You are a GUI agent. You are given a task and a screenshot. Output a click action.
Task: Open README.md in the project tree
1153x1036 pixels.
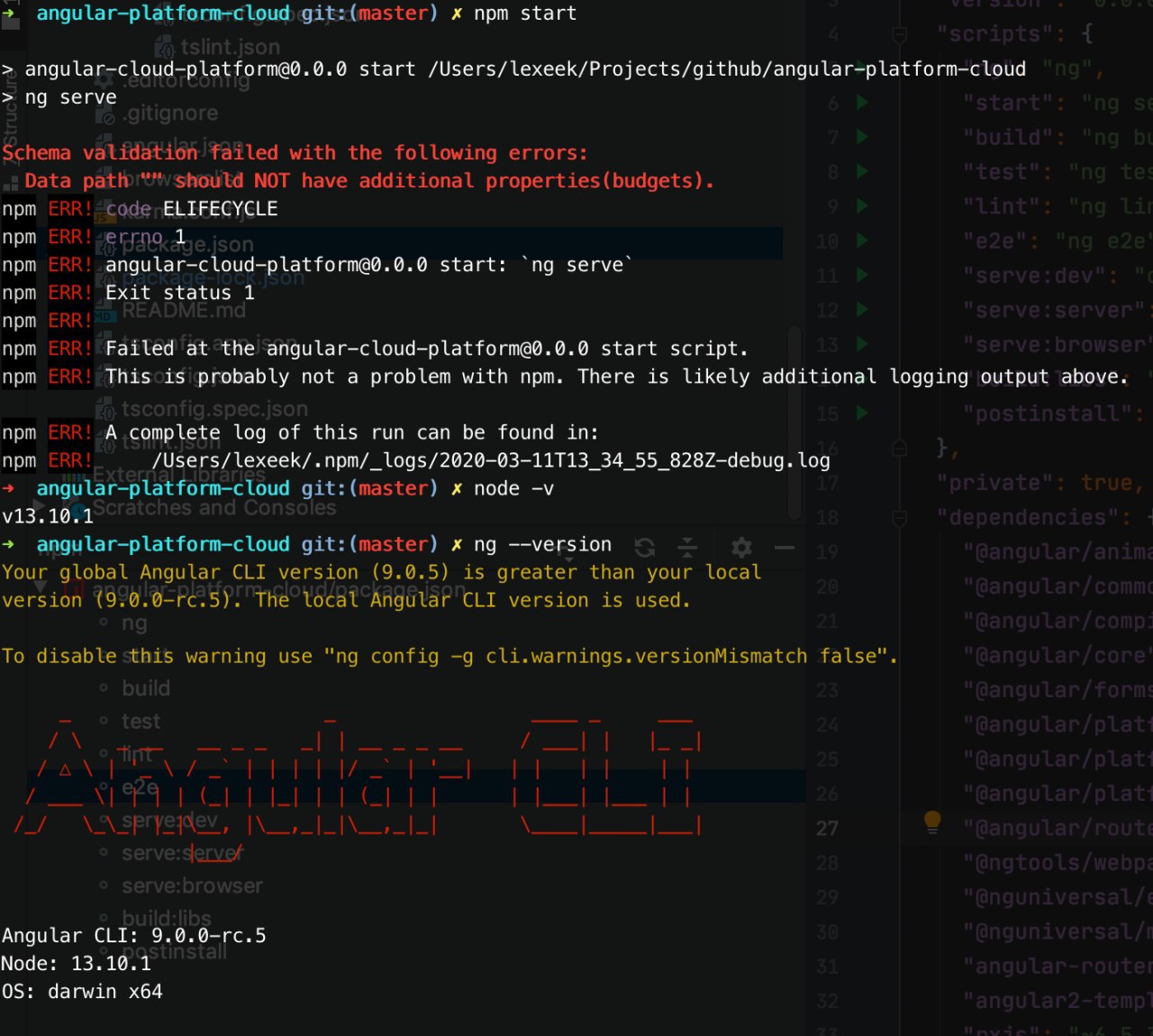[184, 311]
